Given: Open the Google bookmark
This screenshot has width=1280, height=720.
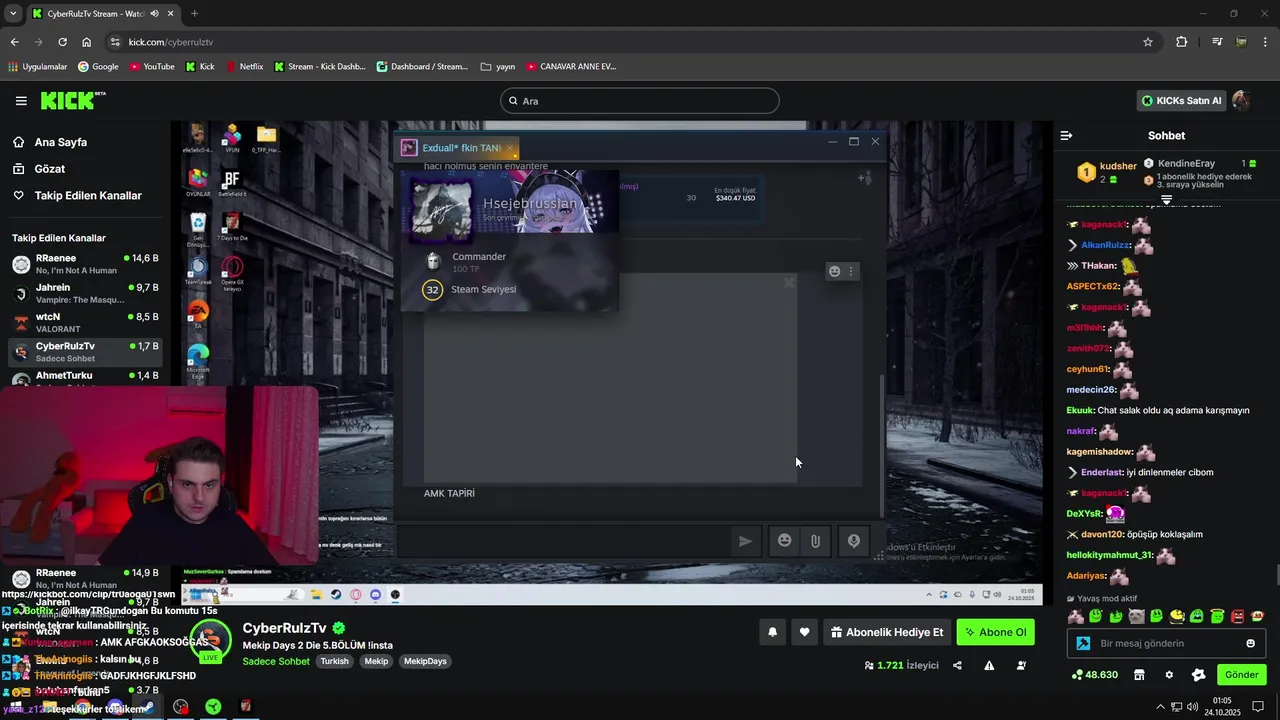Looking at the screenshot, I should (98, 67).
